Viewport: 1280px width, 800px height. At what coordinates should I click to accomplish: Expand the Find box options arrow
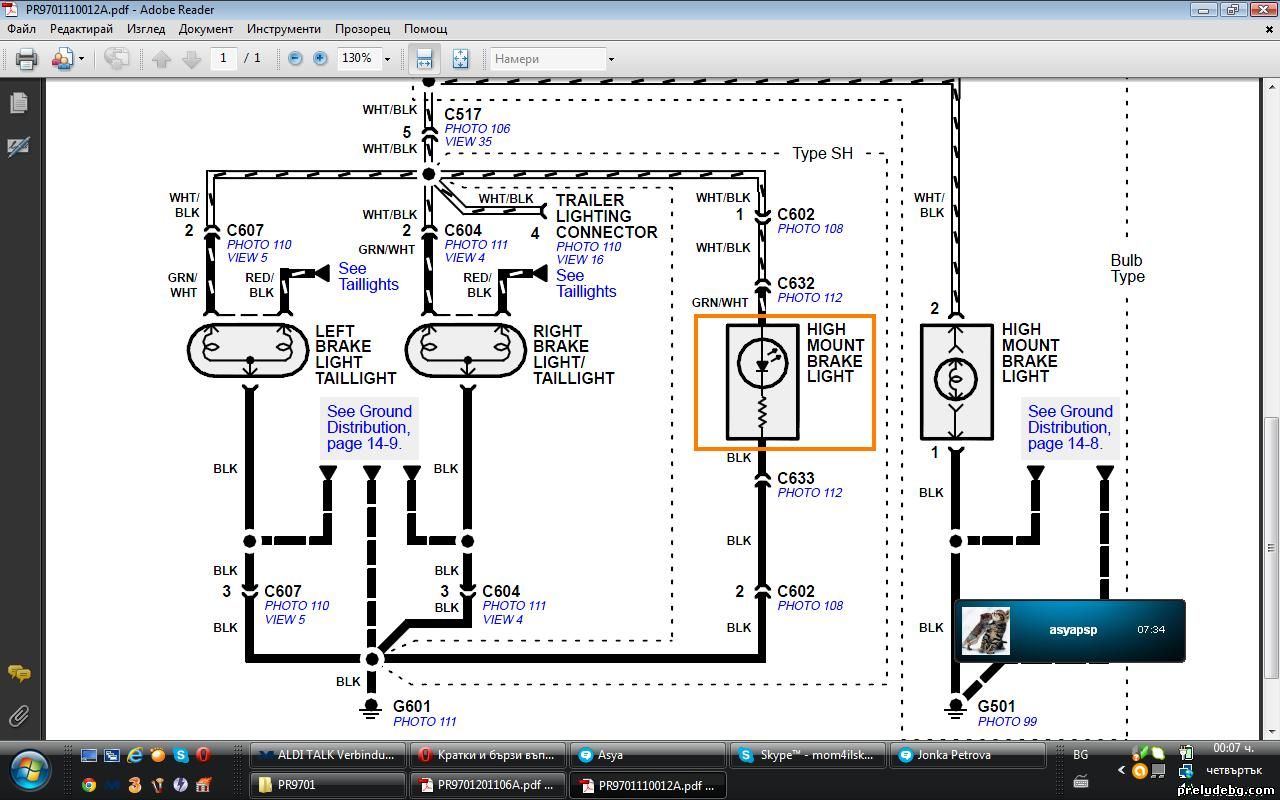click(x=611, y=59)
